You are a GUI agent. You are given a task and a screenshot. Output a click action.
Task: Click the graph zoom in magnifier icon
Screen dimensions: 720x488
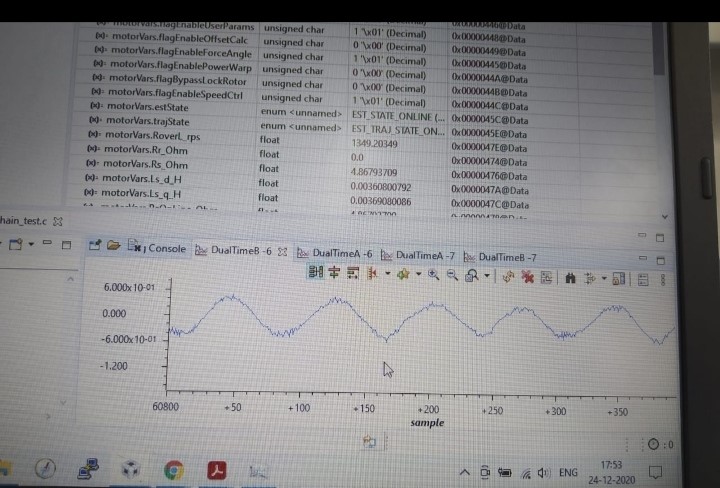pyautogui.click(x=433, y=275)
